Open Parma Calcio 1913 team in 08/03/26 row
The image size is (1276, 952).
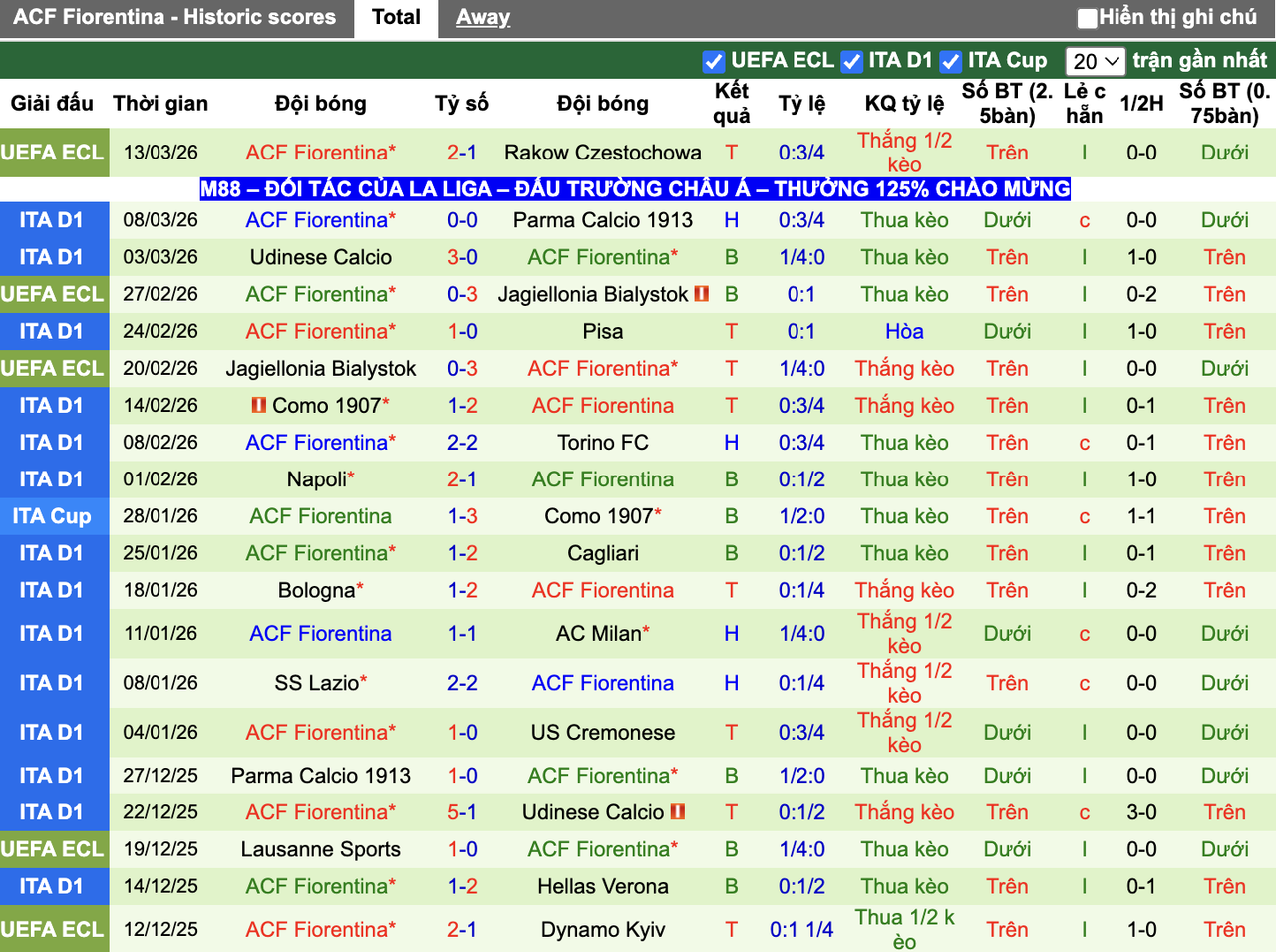[x=603, y=220]
